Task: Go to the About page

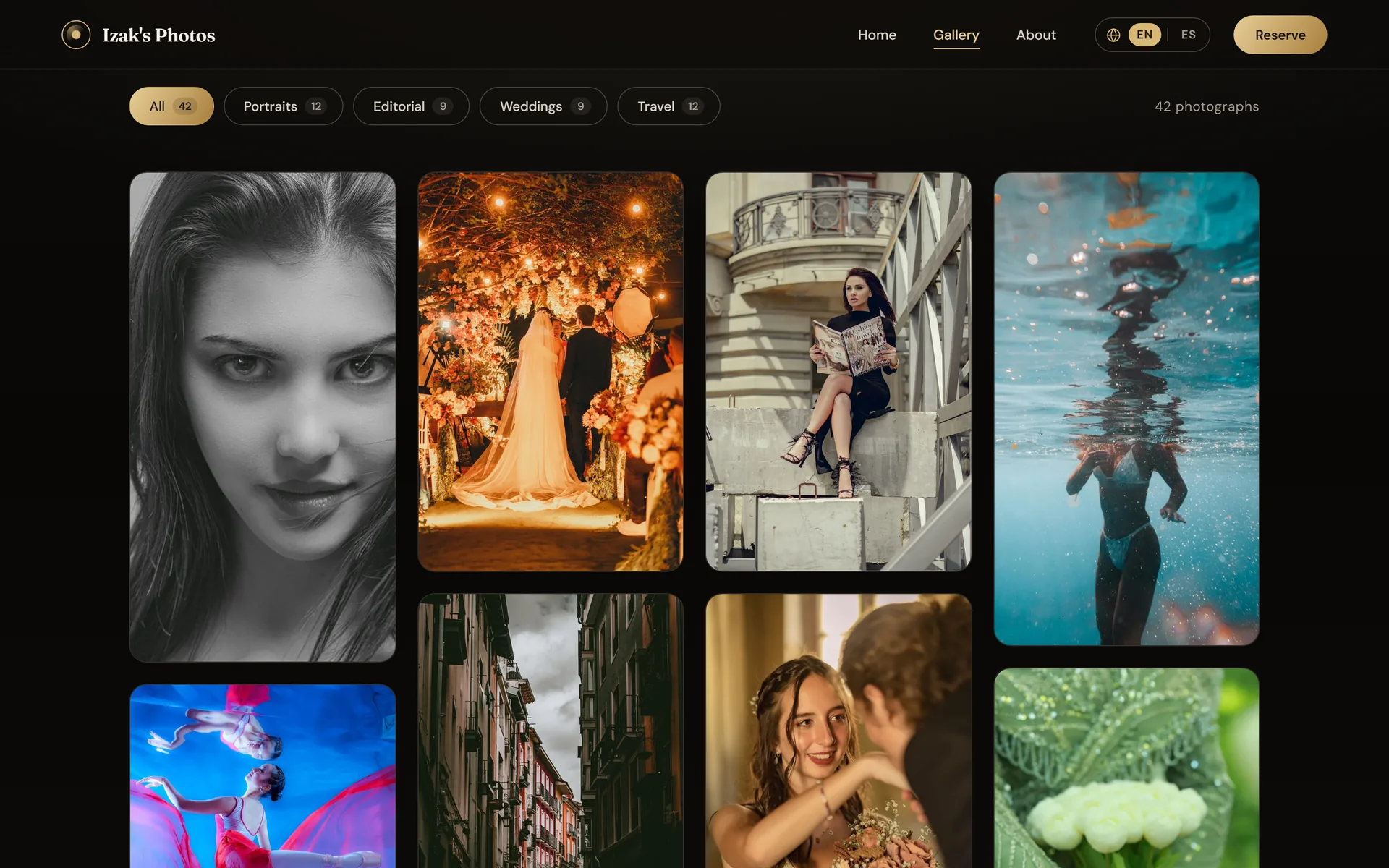Action: click(x=1036, y=35)
